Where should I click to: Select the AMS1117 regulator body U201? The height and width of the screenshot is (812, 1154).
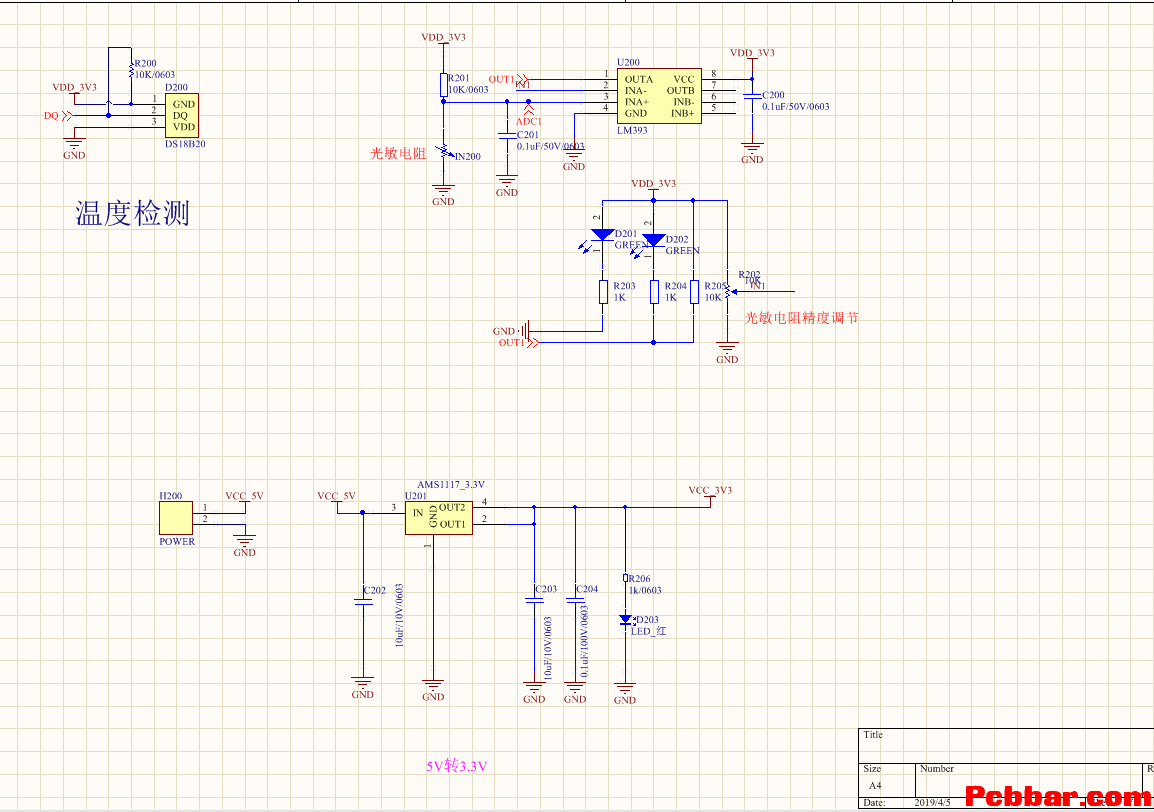coord(439,518)
